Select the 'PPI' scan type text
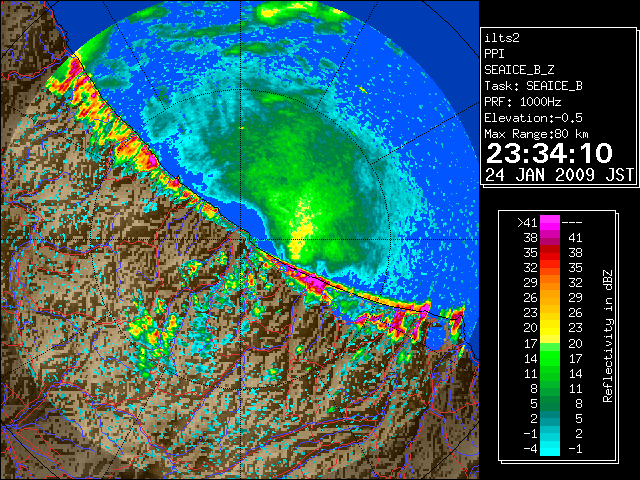The width and height of the screenshot is (640, 480). click(x=494, y=54)
